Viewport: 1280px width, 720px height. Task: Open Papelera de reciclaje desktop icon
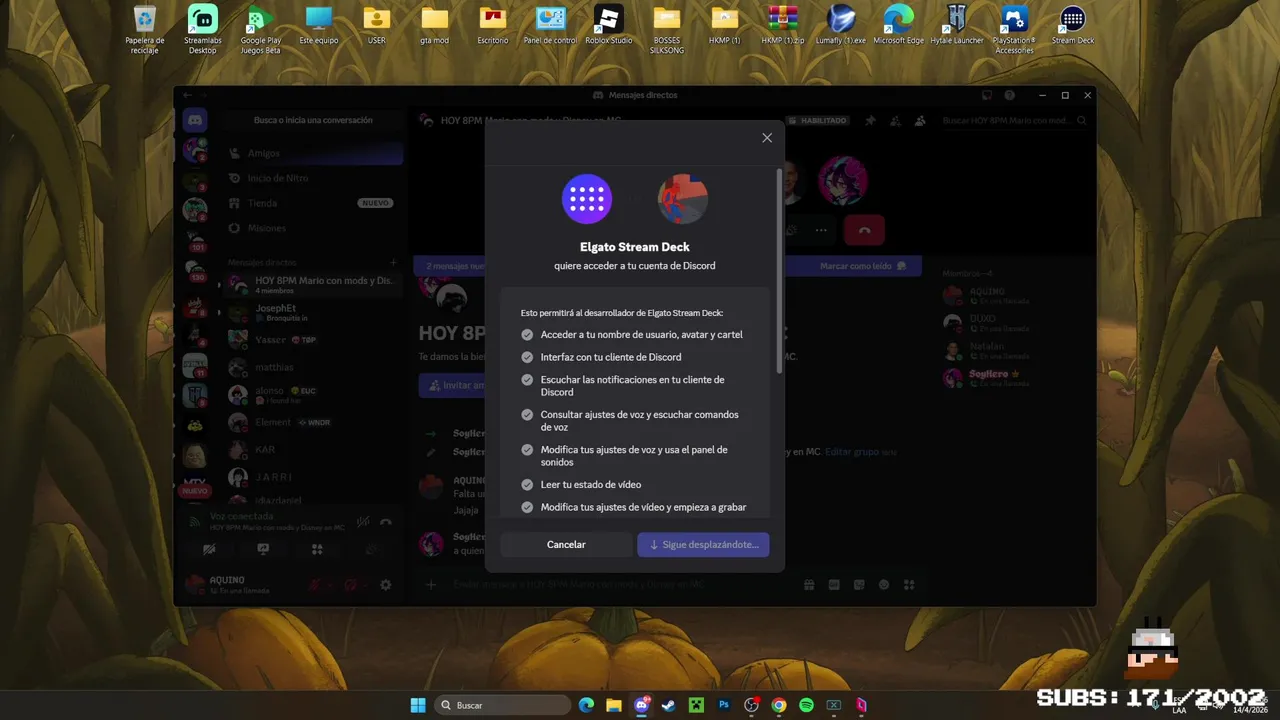145,30
